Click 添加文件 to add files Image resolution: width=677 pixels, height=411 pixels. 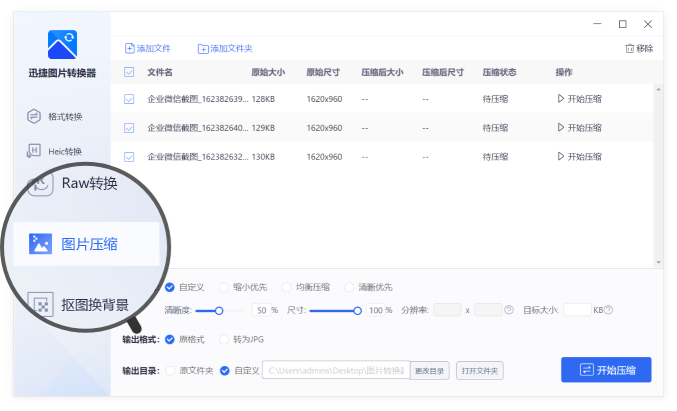tap(148, 48)
